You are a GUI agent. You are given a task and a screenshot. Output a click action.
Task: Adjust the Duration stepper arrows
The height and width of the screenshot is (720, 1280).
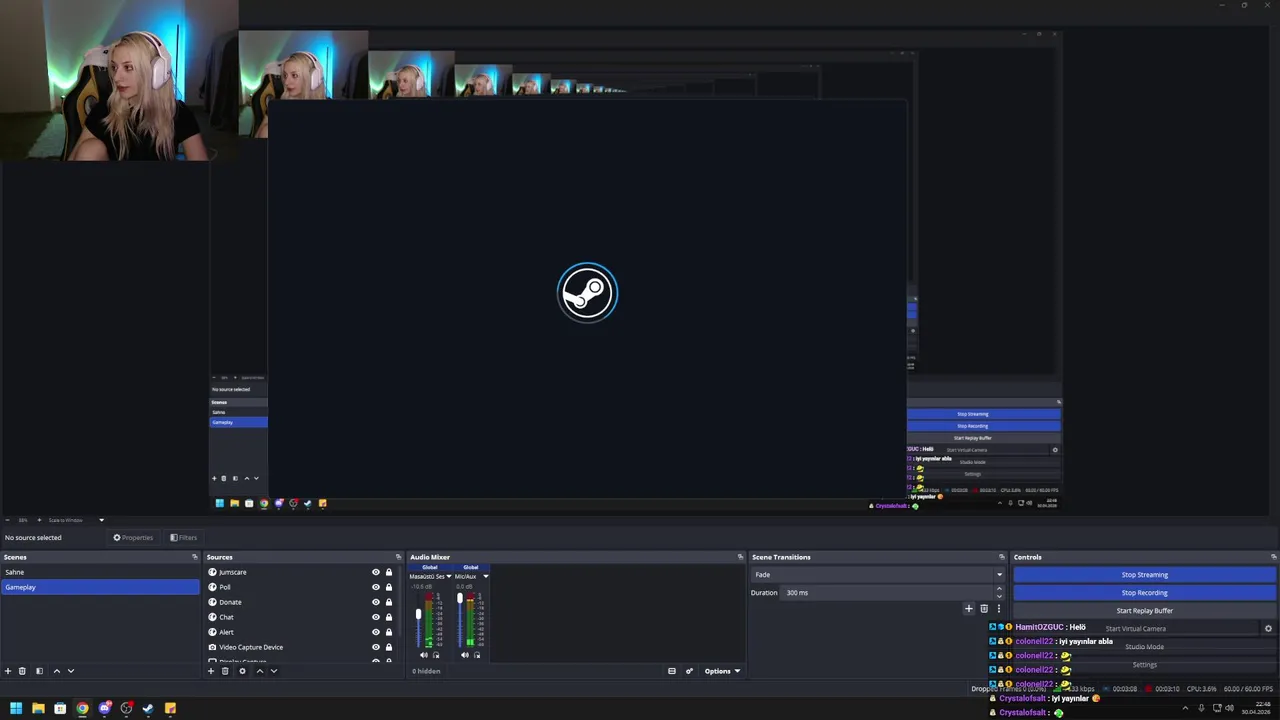tap(998, 592)
